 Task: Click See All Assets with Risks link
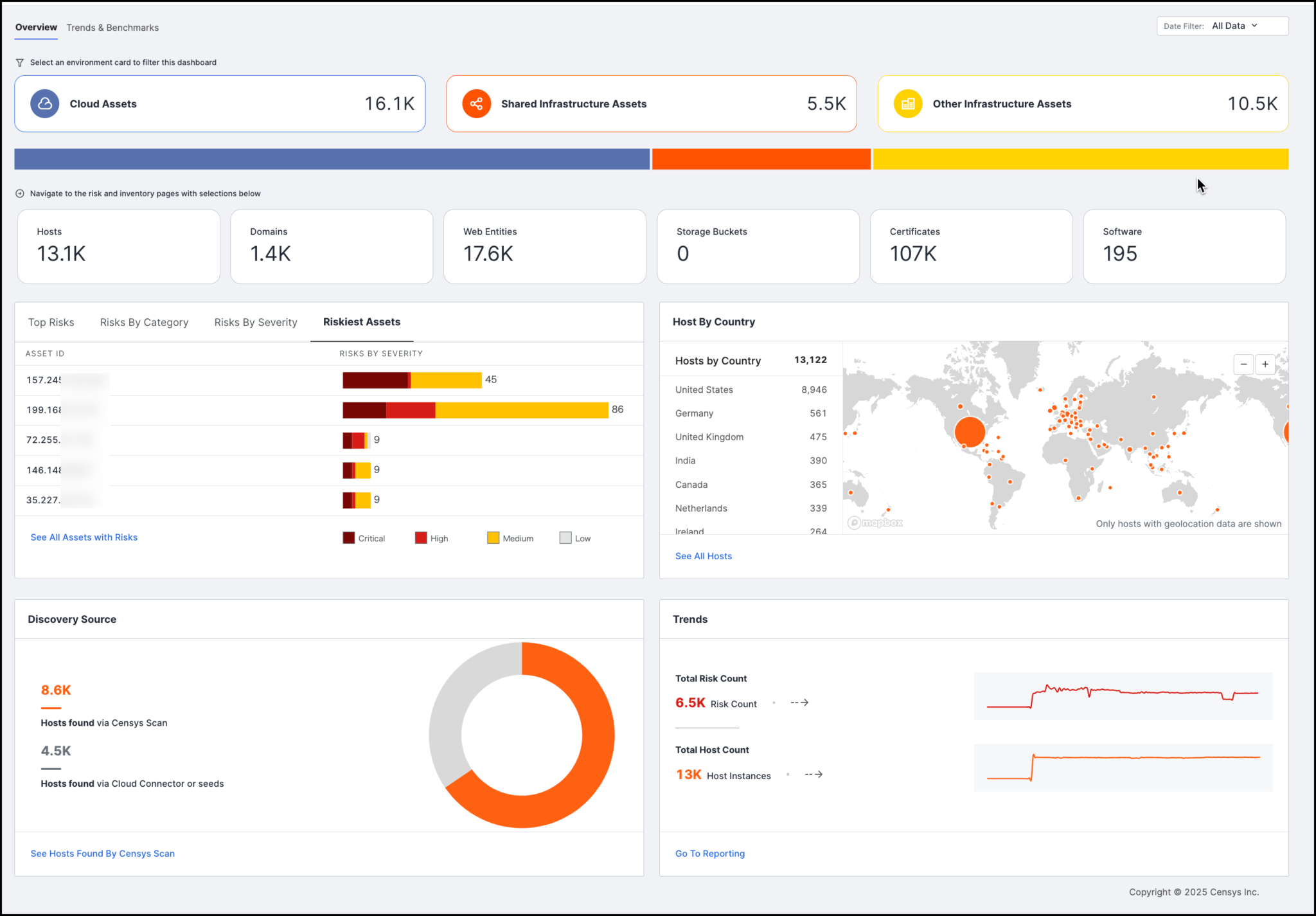84,537
